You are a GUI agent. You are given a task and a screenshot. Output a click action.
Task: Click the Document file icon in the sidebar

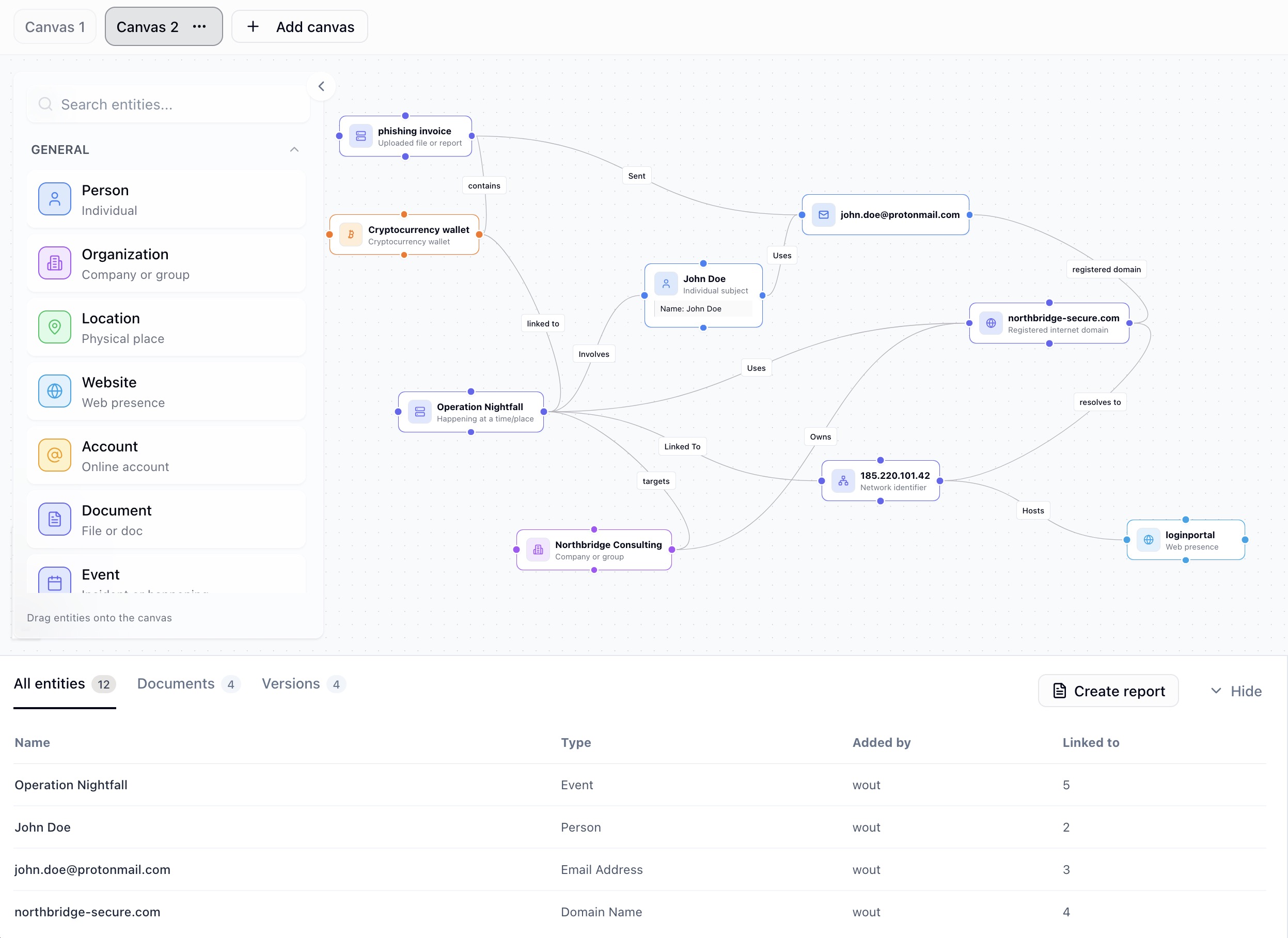click(x=55, y=520)
